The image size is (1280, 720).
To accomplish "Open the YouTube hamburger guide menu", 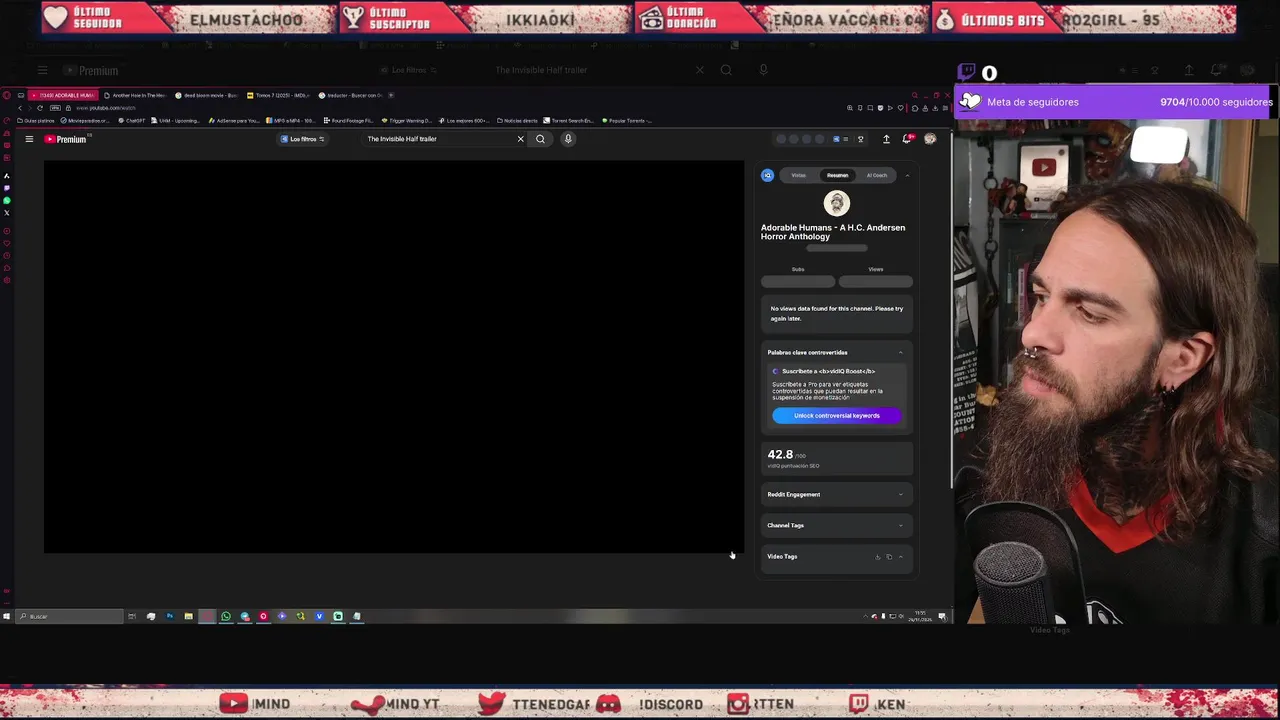I will coord(29,139).
